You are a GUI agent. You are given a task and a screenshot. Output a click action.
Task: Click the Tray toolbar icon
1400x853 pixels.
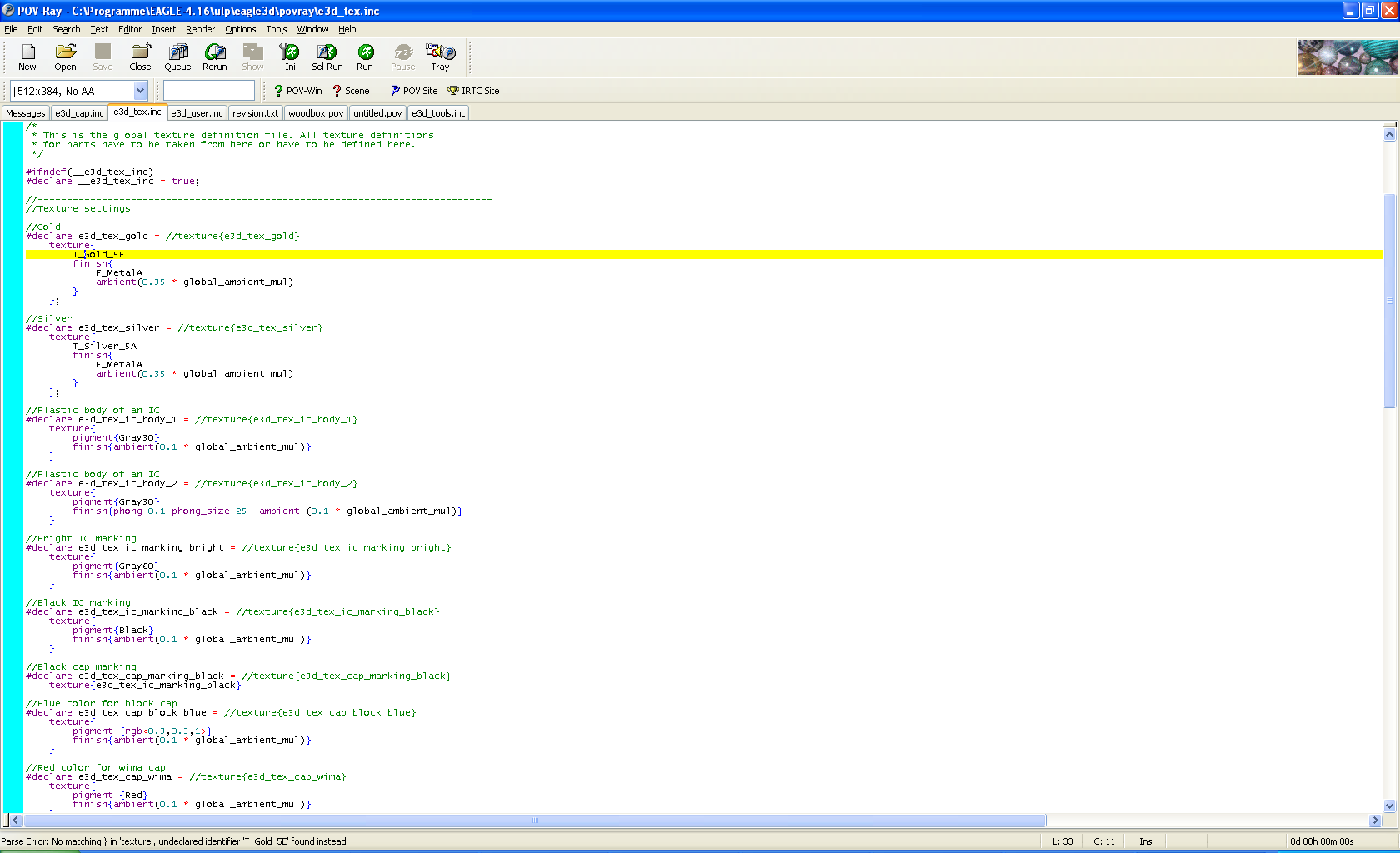pyautogui.click(x=440, y=57)
